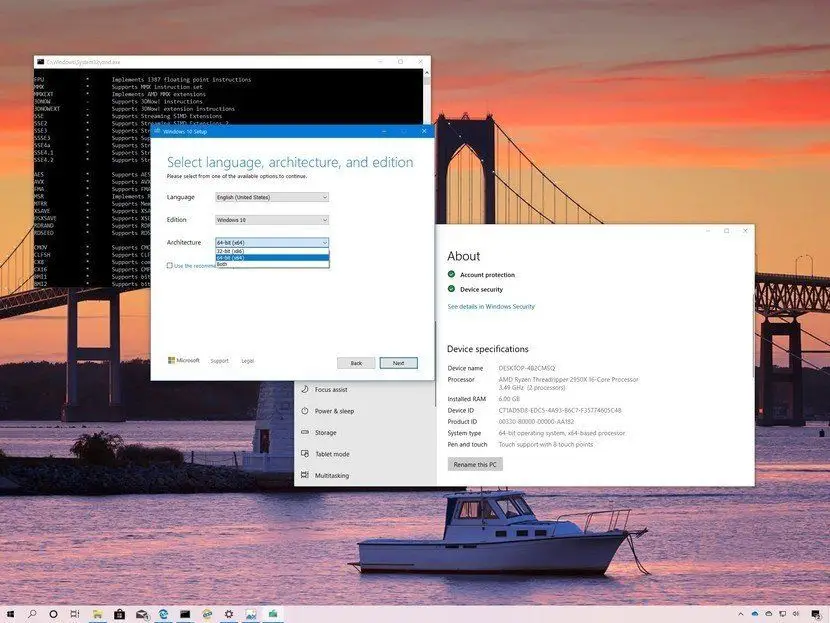Click Device specifications heading
The width and height of the screenshot is (830, 623).
tap(488, 349)
